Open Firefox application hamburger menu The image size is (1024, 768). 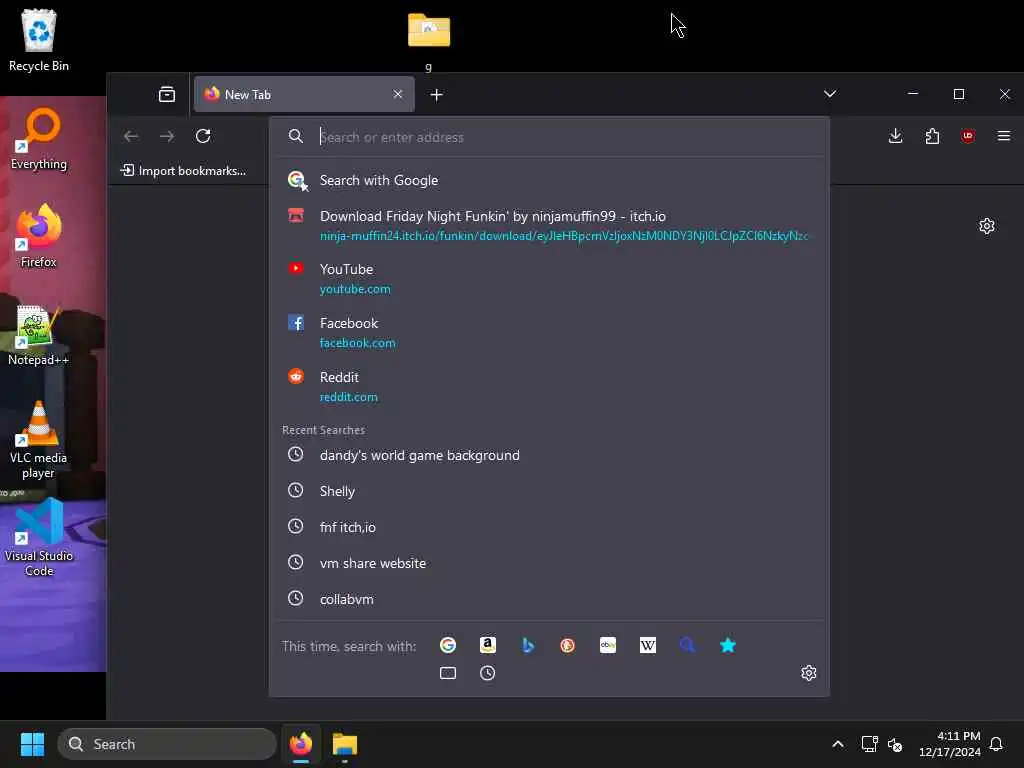[x=1004, y=136]
